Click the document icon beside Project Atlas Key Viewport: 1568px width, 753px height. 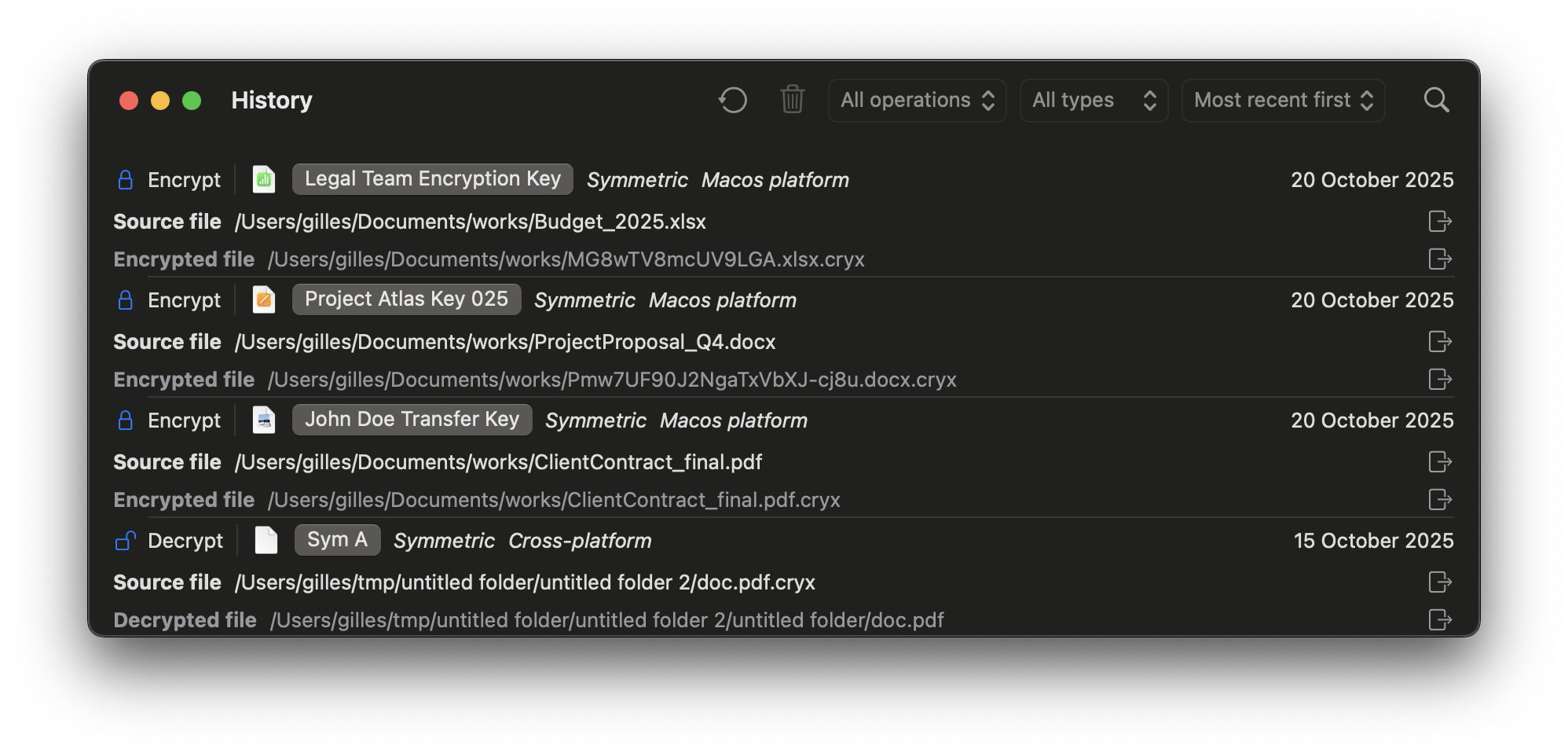pos(264,299)
